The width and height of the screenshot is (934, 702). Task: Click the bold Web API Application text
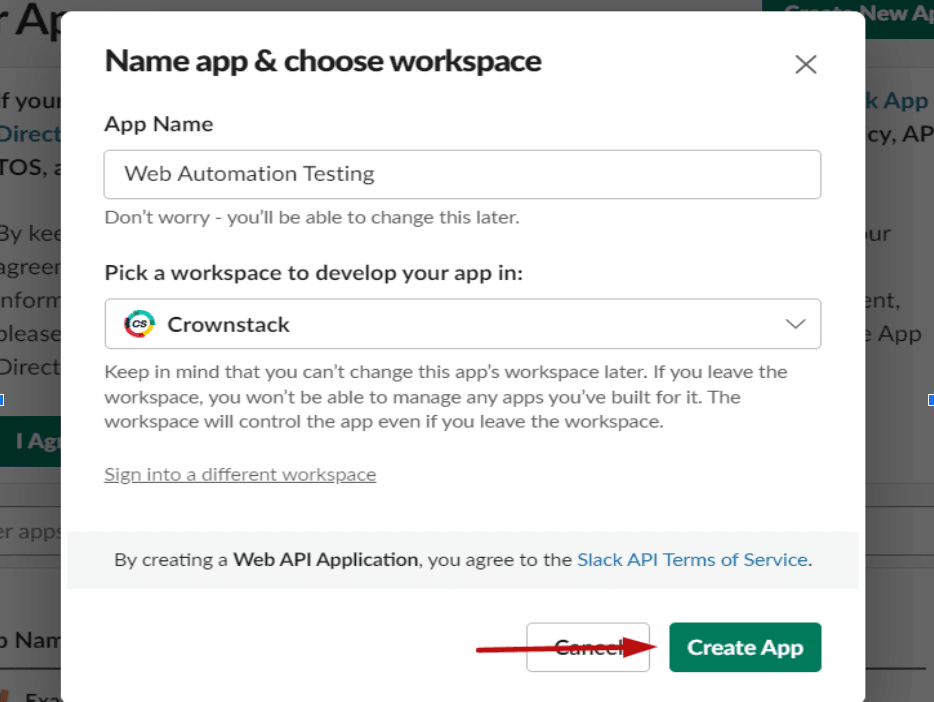pyautogui.click(x=325, y=560)
